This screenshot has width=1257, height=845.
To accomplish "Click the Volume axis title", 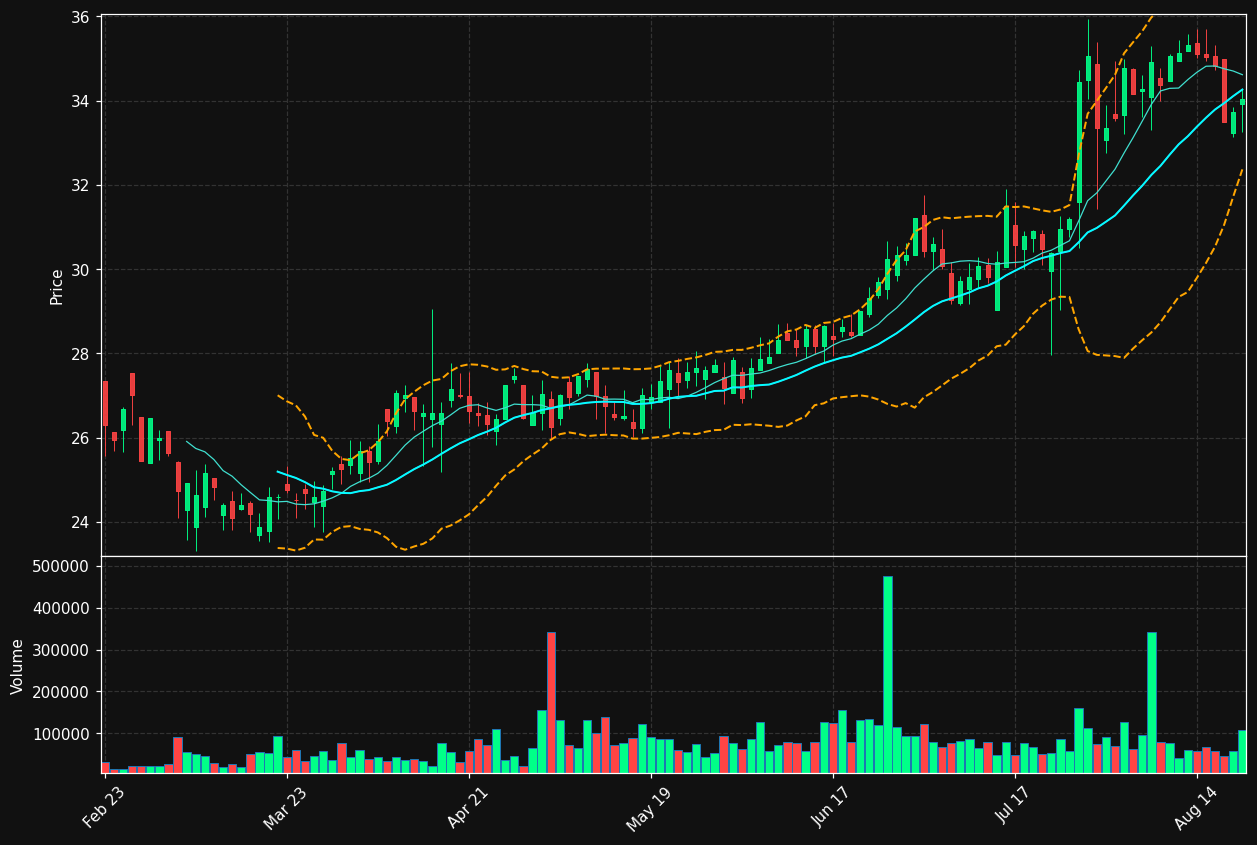I will click(x=18, y=665).
